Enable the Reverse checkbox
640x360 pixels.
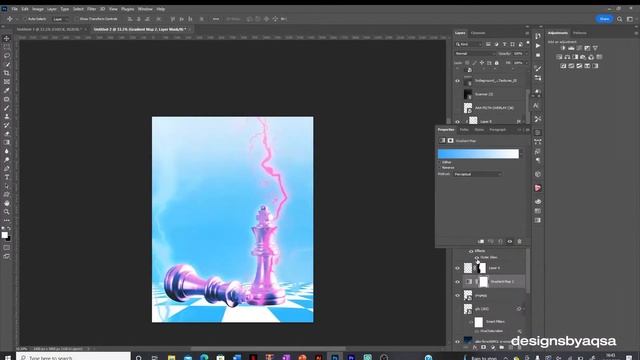point(440,167)
